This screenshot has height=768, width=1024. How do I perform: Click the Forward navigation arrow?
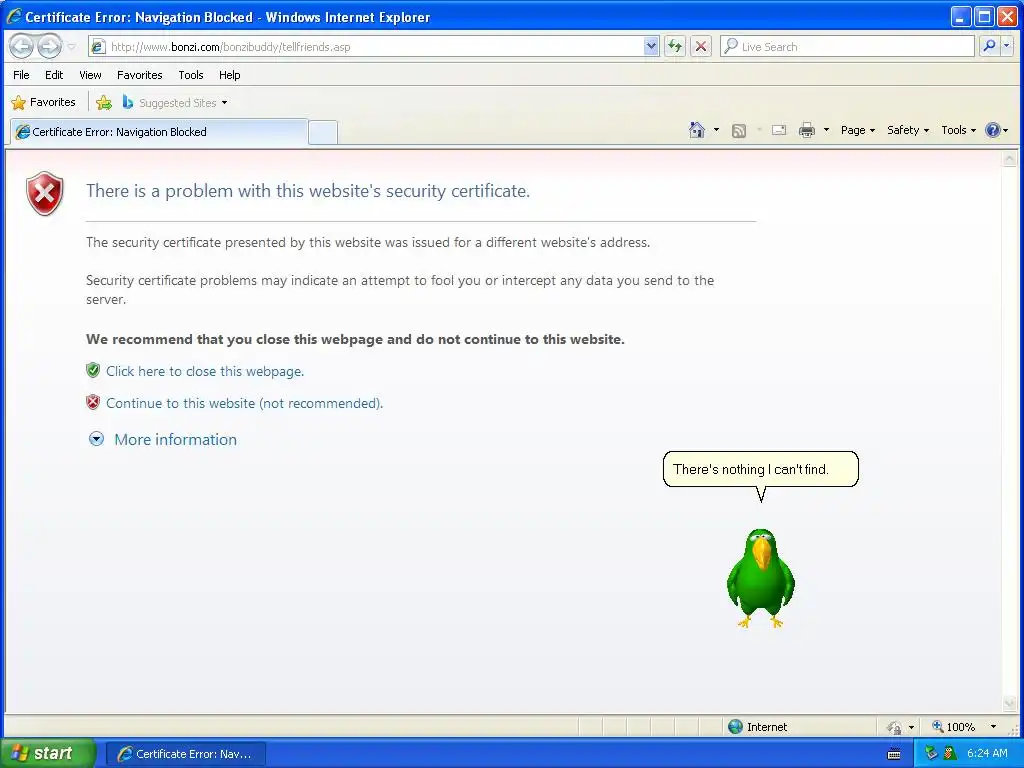pyautogui.click(x=49, y=46)
